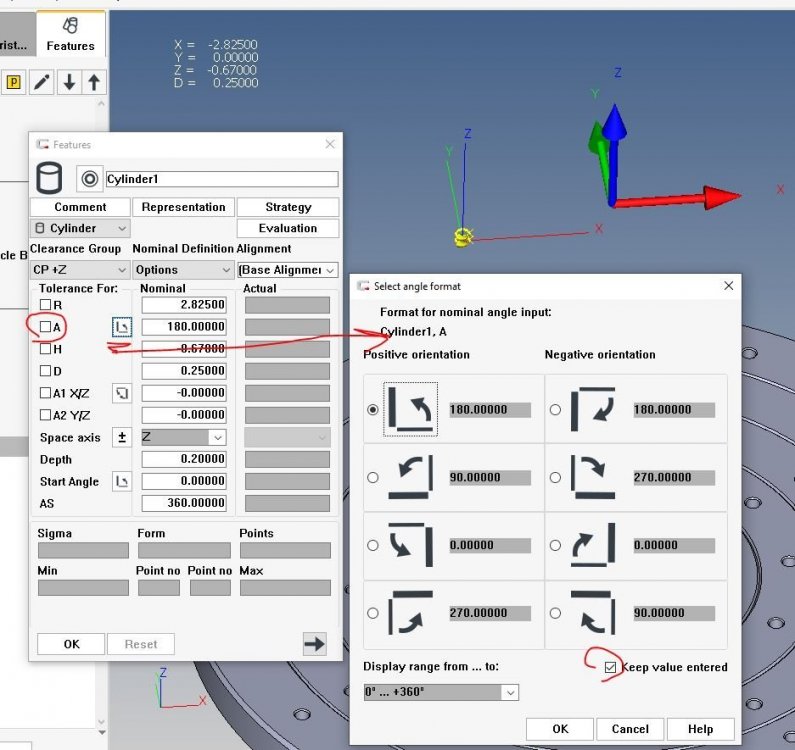The width and height of the screenshot is (795, 750).
Task: Click Cancel in Select angle format dialog
Action: (630, 729)
